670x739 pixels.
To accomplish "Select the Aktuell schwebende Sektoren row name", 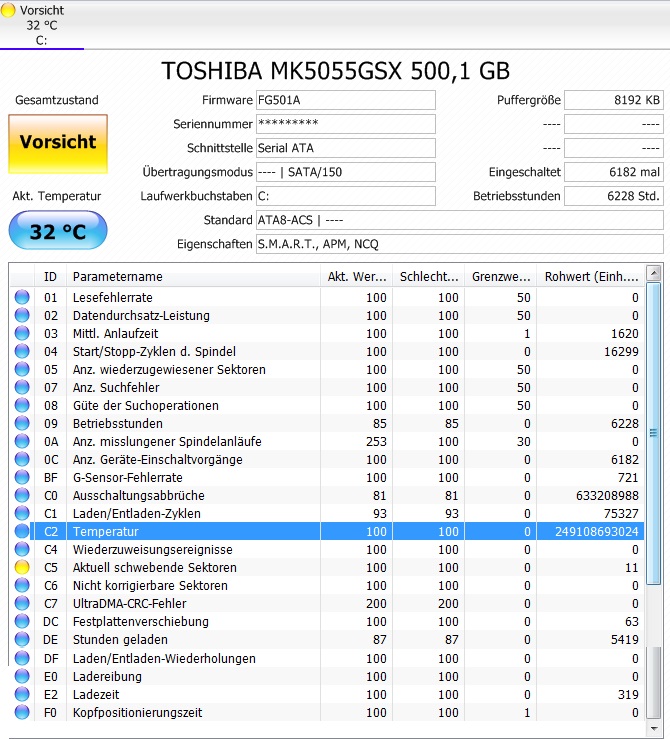I will (155, 567).
